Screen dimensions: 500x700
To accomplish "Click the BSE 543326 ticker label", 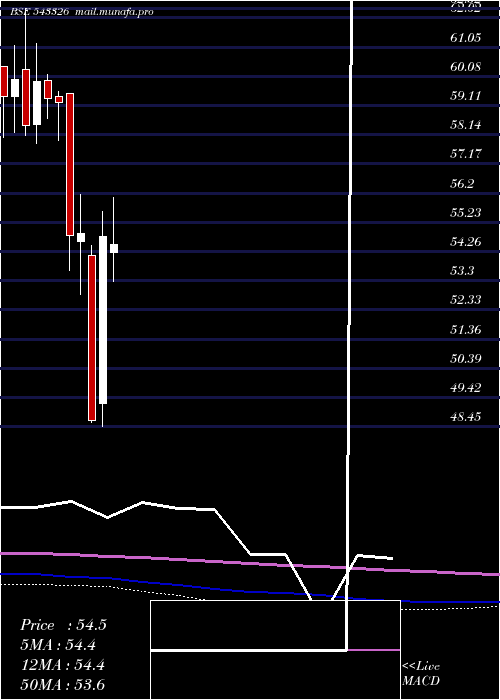I will [x=39, y=12].
